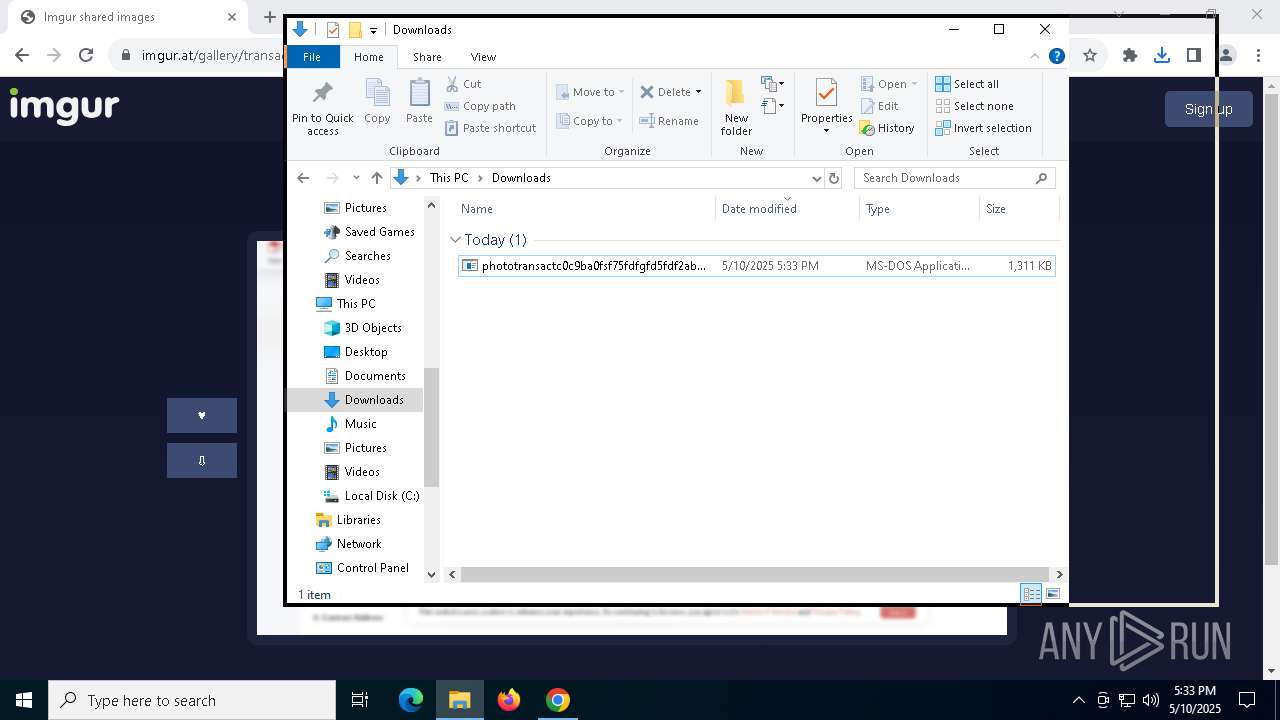Click Select none

(974, 106)
